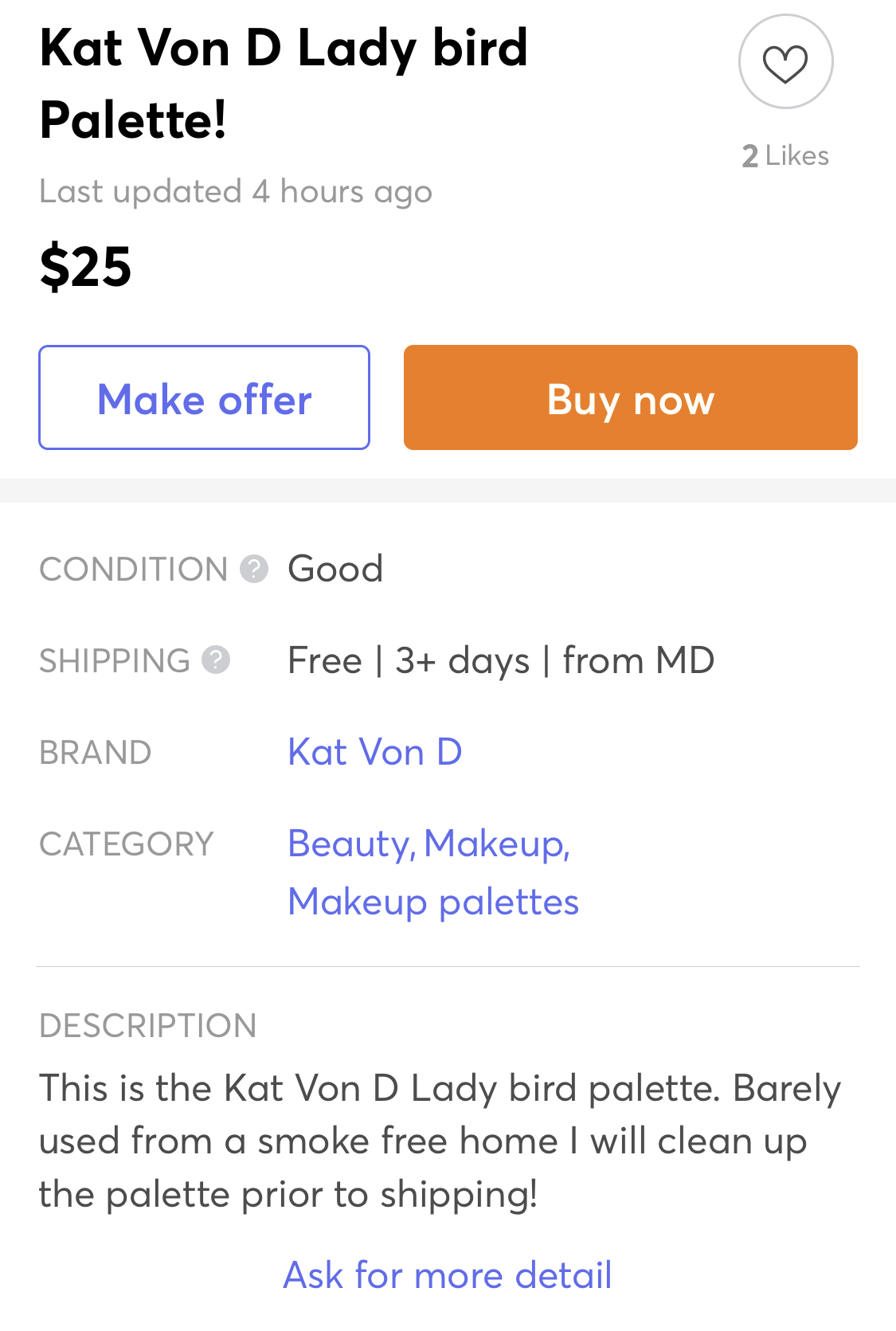The height and width of the screenshot is (1331, 896).
Task: View the 2 Likes count
Action: [x=785, y=155]
